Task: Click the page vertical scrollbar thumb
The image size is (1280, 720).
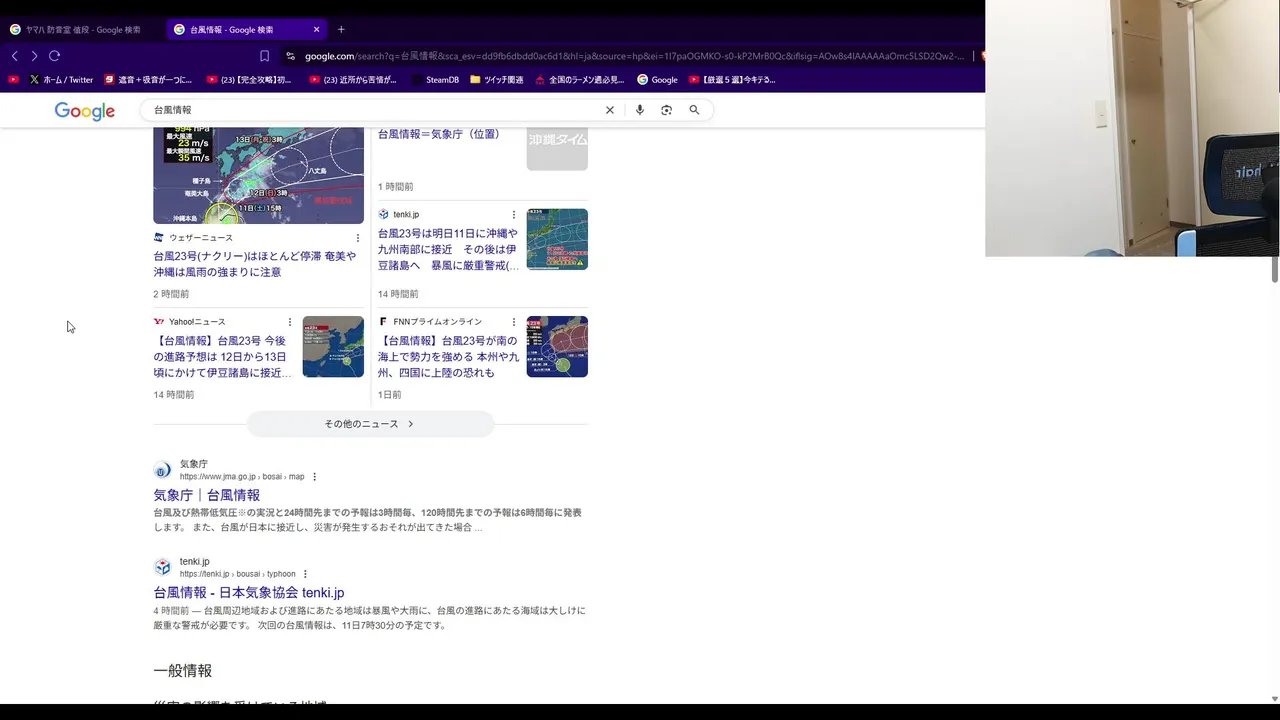Action: pos(1275,268)
